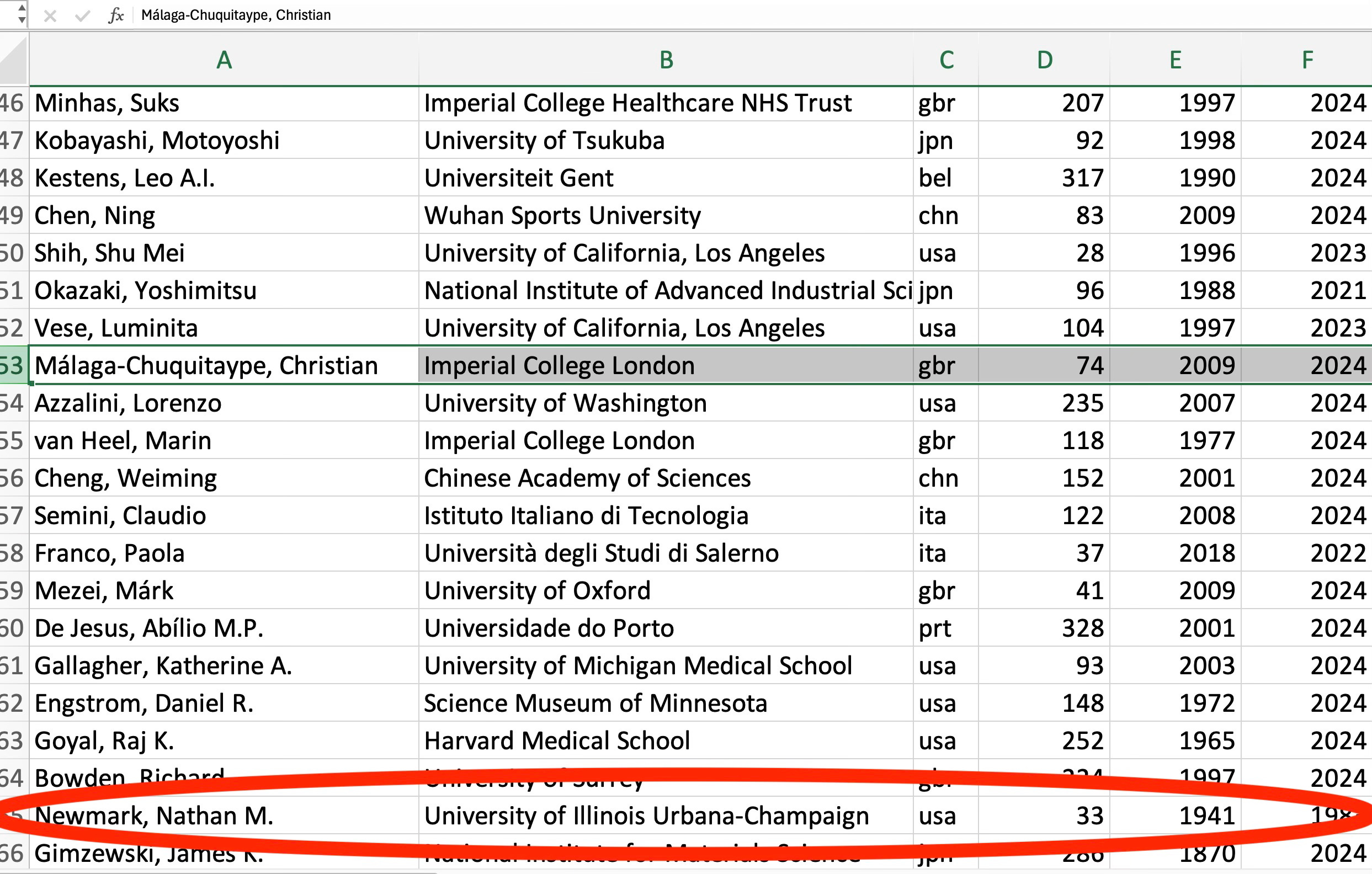This screenshot has width=1372, height=874.
Task: Open the insert function fx icon
Action: 116,15
